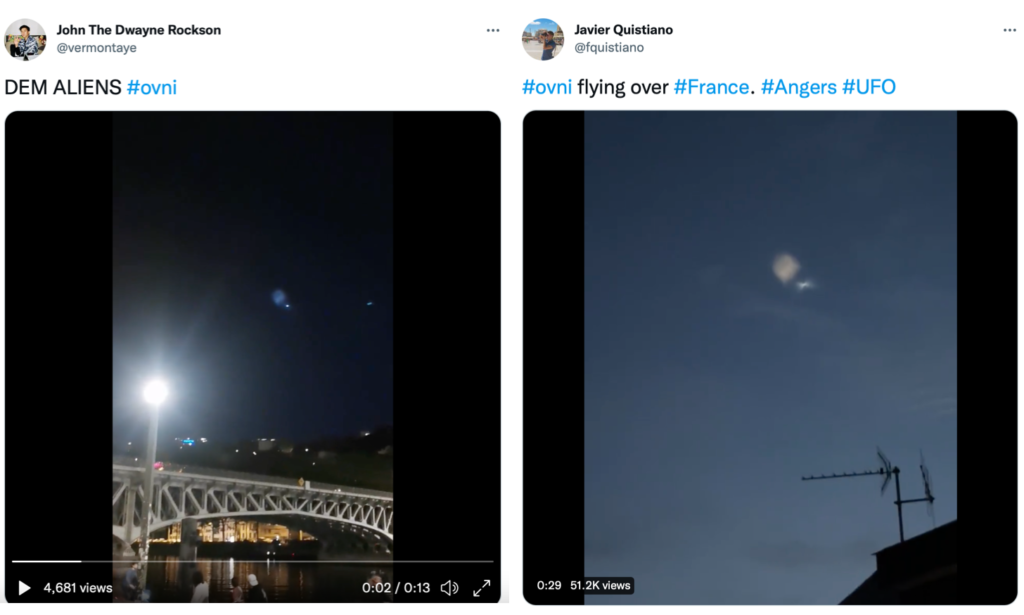1024x615 pixels.
Task: Select the #Angers hashtag
Action: point(798,87)
